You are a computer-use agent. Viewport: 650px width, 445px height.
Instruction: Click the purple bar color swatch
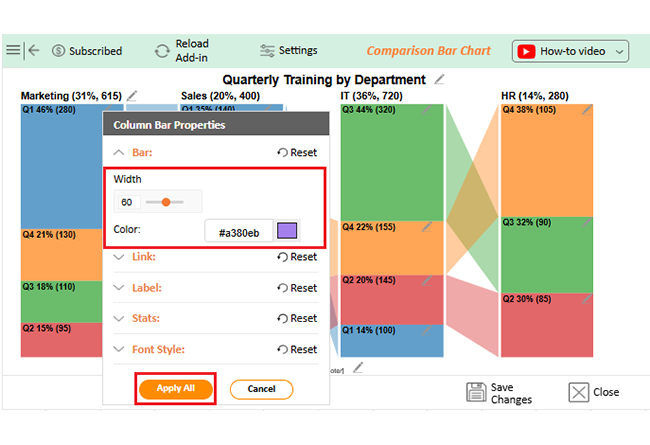(x=287, y=232)
